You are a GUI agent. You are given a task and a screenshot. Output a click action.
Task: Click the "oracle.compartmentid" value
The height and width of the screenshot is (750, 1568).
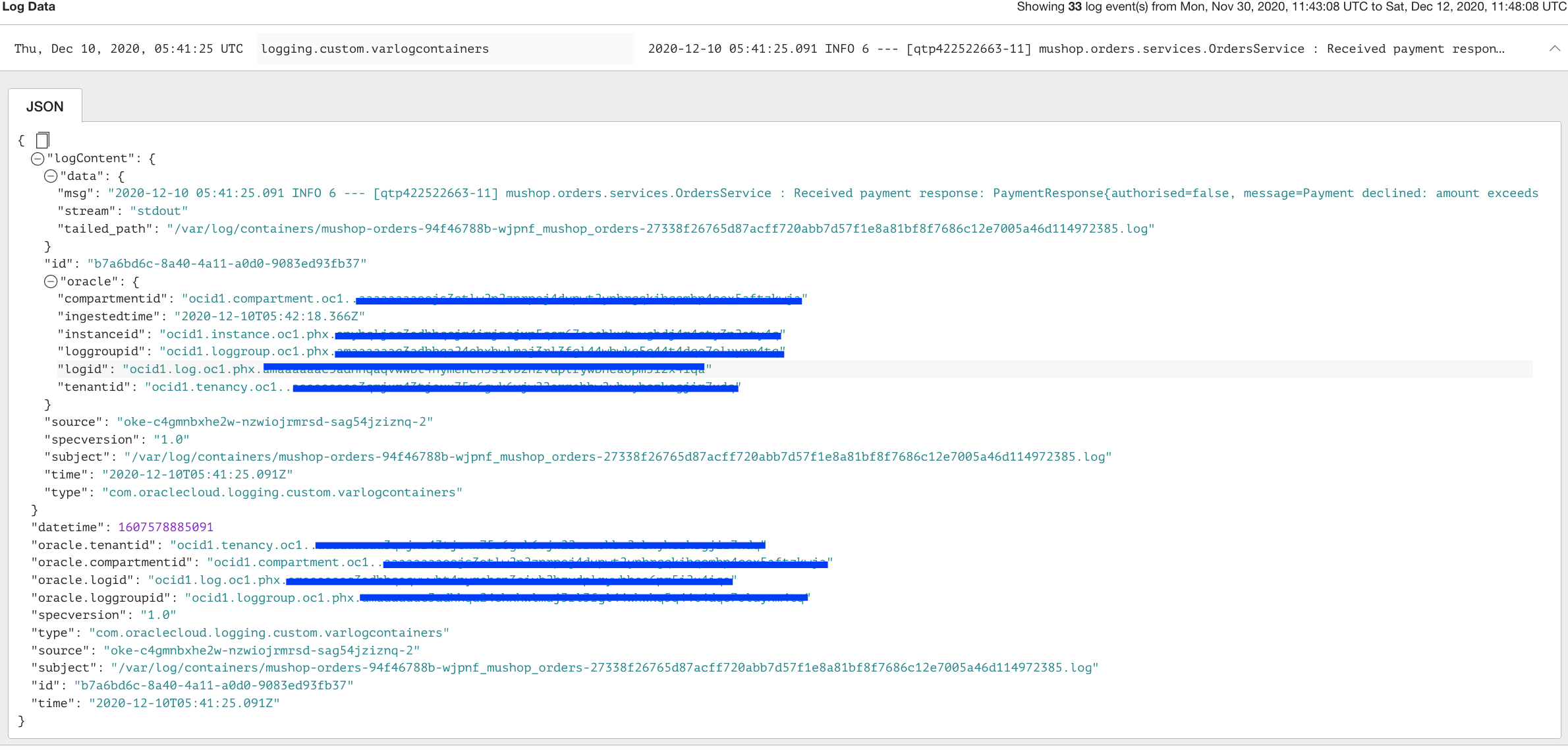click(520, 562)
